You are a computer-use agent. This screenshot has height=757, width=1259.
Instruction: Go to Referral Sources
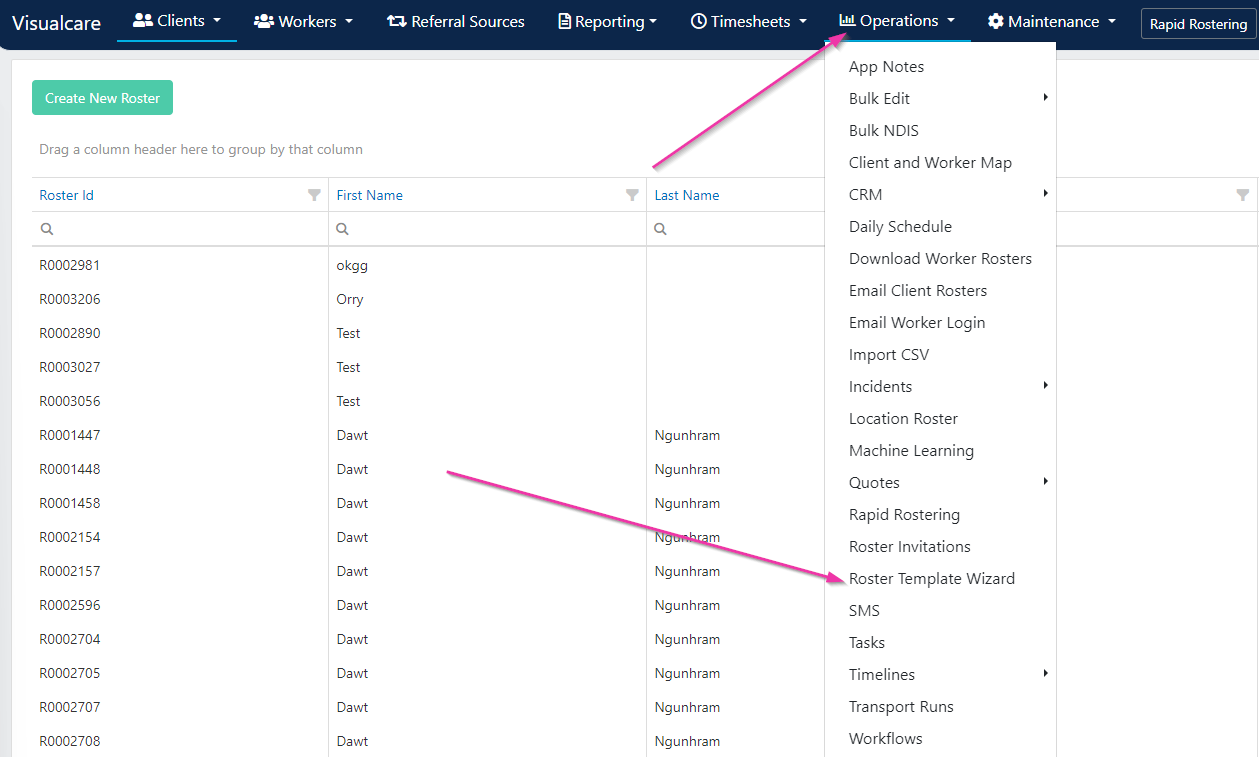point(456,21)
